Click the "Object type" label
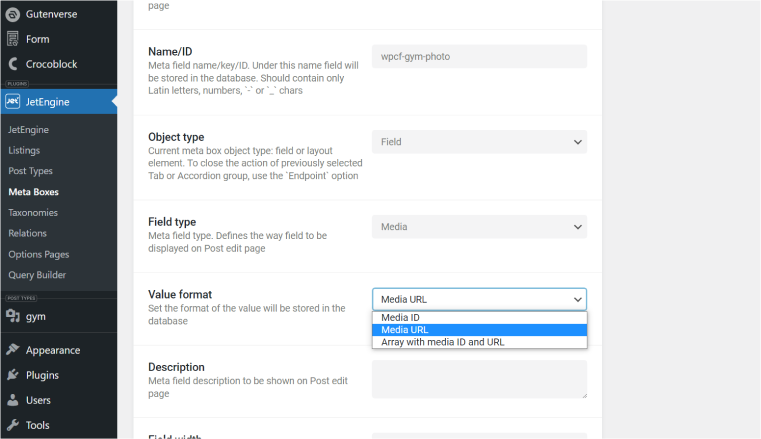Viewport: 761px width, 439px height. (x=176, y=137)
